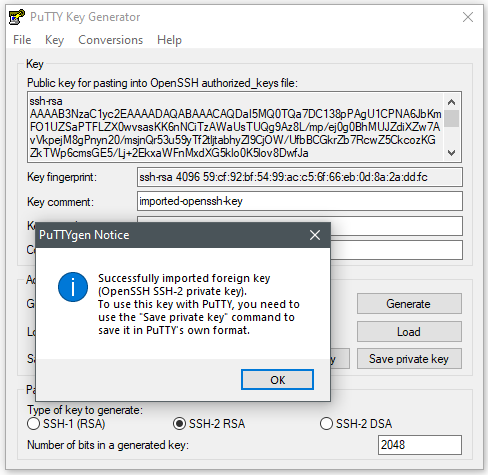Open the Key menu
The image size is (488, 475).
(x=54, y=40)
